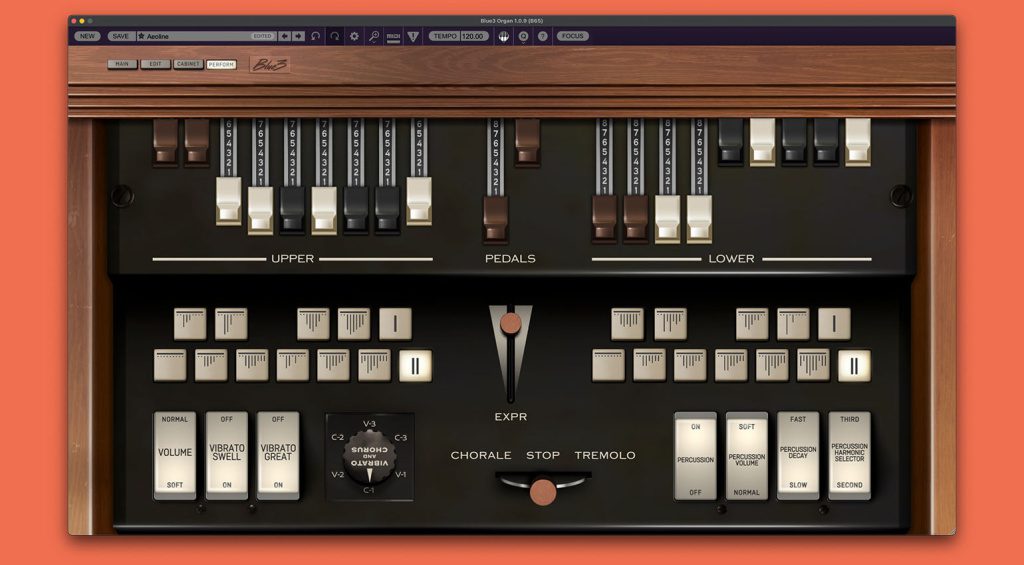This screenshot has width=1024, height=565.
Task: Click the NEW button
Action: tap(87, 37)
